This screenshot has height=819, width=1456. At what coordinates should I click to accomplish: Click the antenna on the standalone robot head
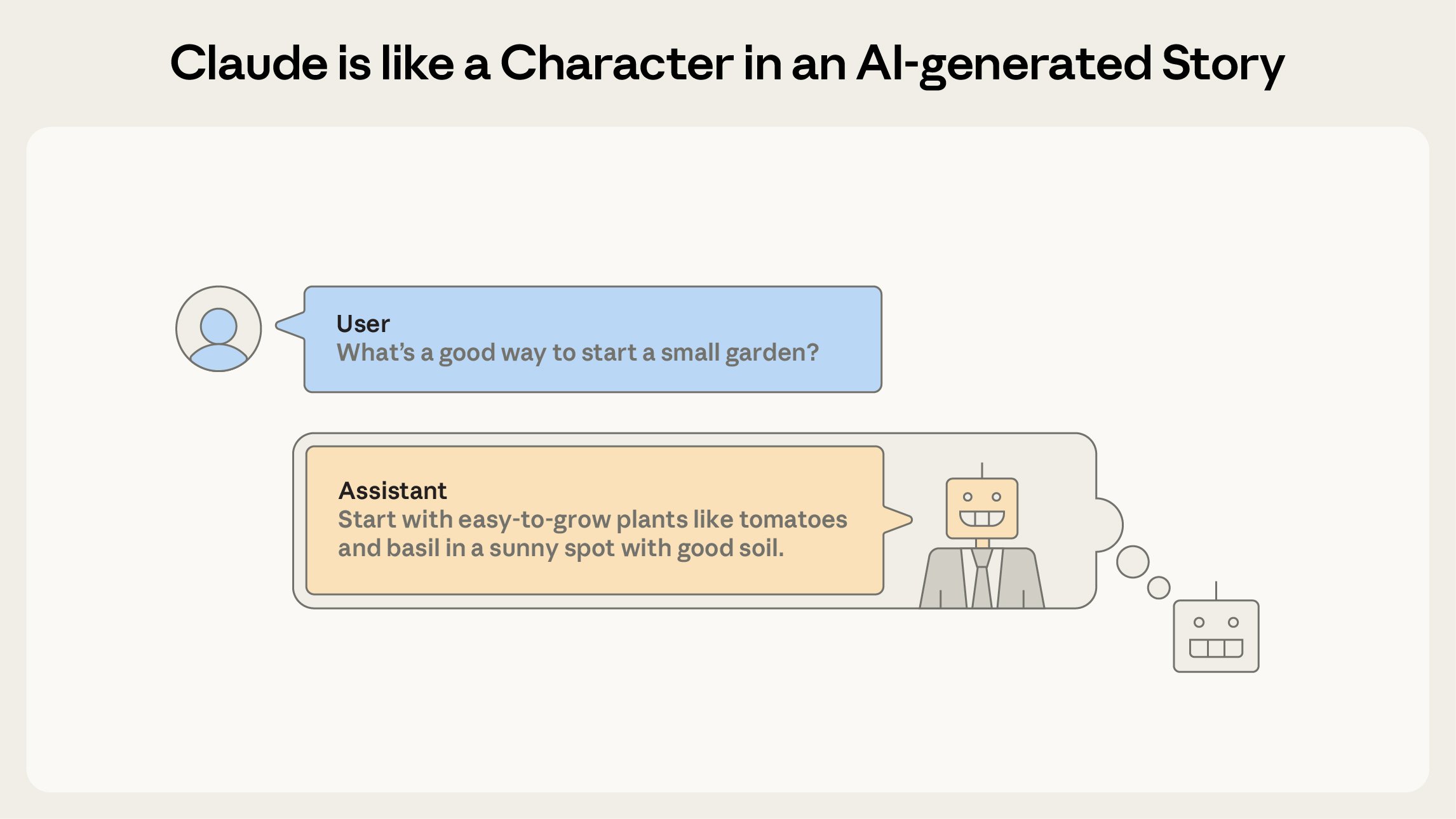1216,590
